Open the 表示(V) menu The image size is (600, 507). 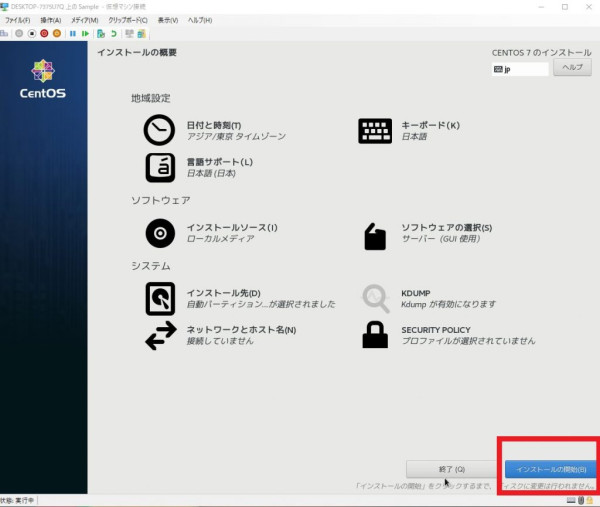point(168,20)
